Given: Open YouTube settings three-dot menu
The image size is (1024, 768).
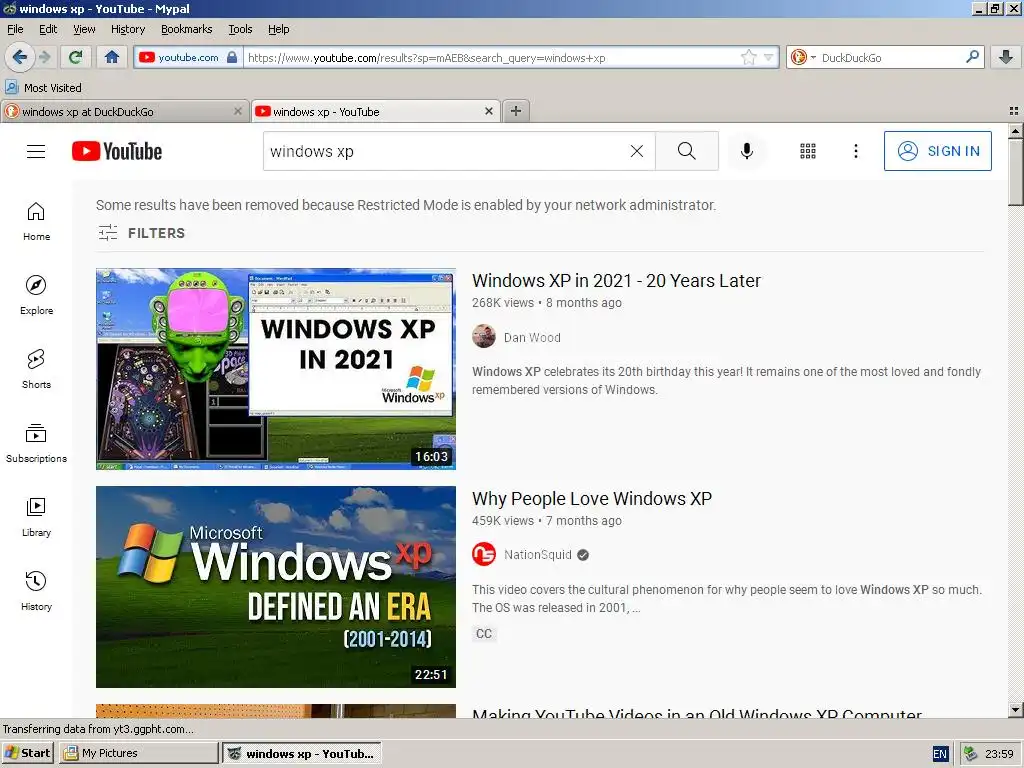Looking at the screenshot, I should coord(856,151).
